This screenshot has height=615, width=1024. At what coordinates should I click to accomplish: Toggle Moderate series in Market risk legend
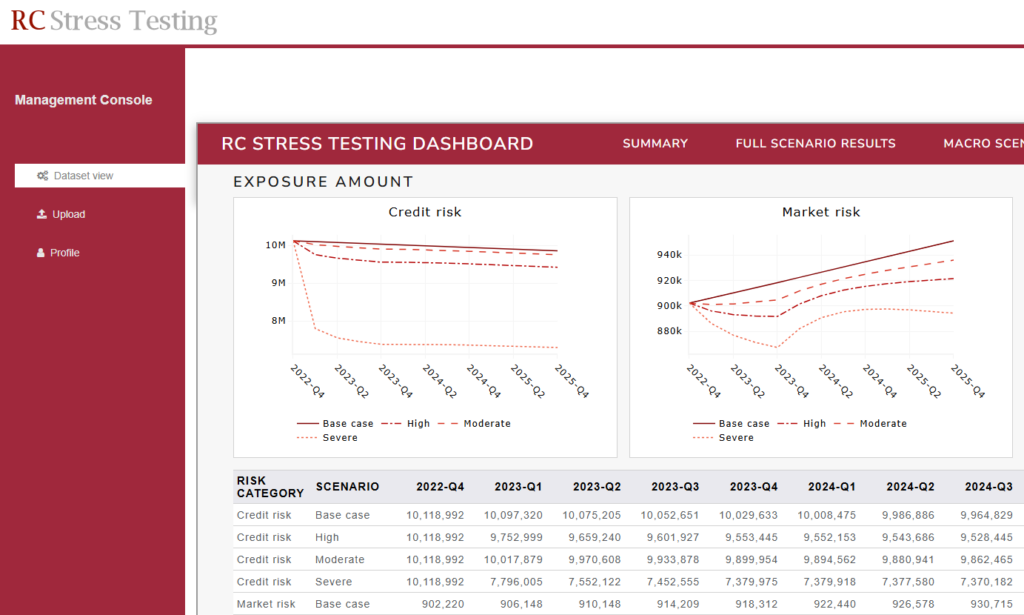(x=870, y=424)
